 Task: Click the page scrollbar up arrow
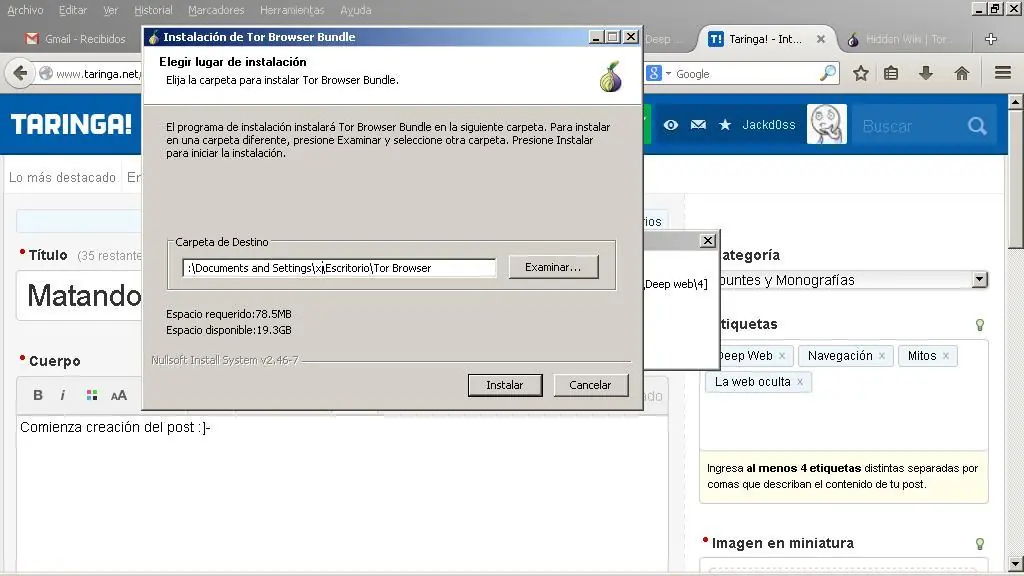point(1015,102)
